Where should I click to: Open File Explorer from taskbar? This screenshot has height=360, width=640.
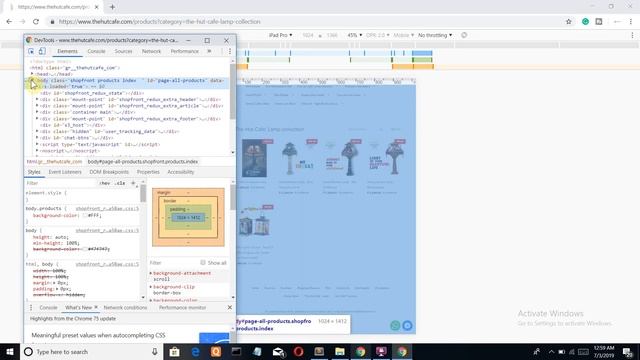click(x=340, y=351)
